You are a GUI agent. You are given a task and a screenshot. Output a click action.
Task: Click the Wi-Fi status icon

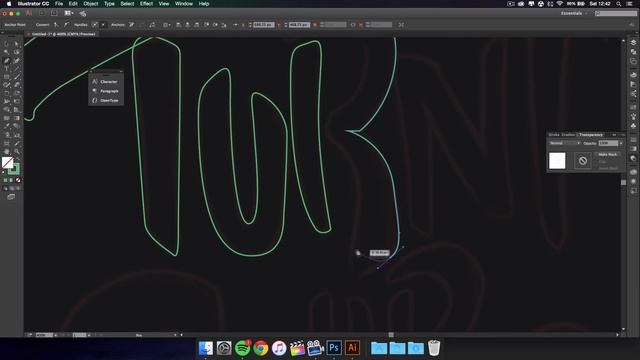560,4
